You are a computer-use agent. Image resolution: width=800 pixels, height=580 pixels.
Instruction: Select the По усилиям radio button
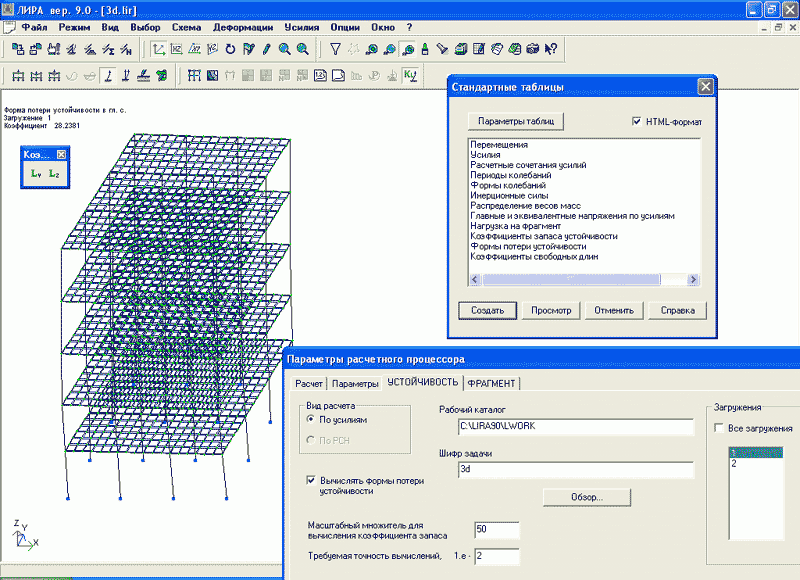311,420
